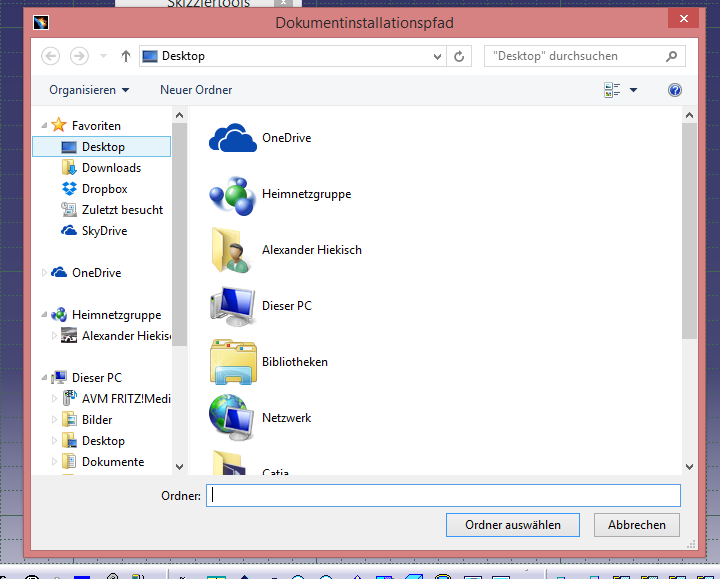720x579 pixels.
Task: Cancel with the Abbrechen button
Action: tap(636, 525)
